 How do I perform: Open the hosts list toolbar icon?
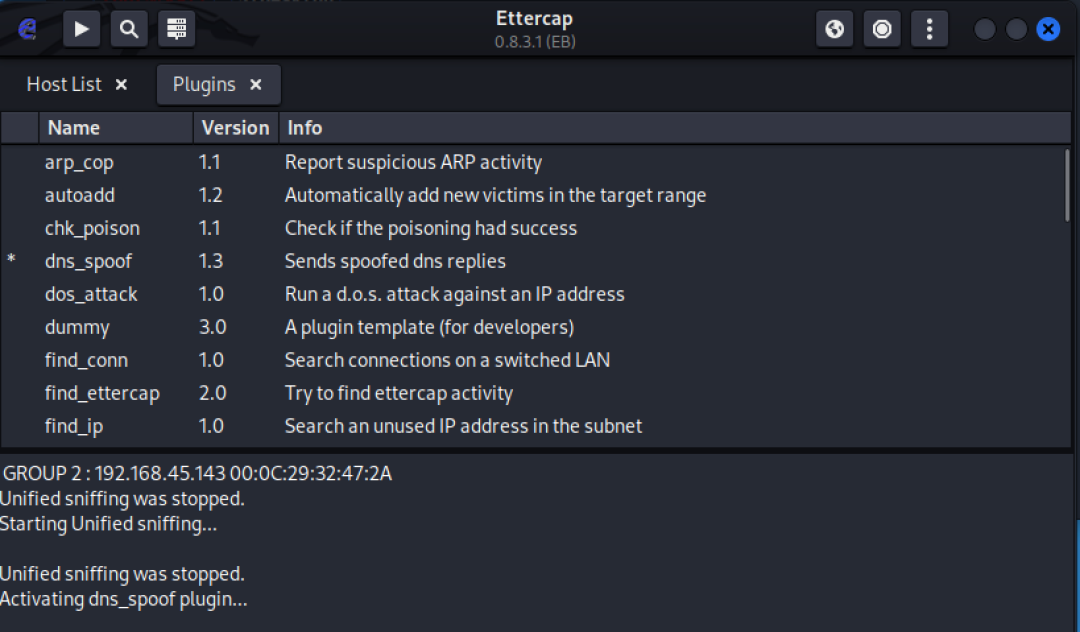click(176, 29)
